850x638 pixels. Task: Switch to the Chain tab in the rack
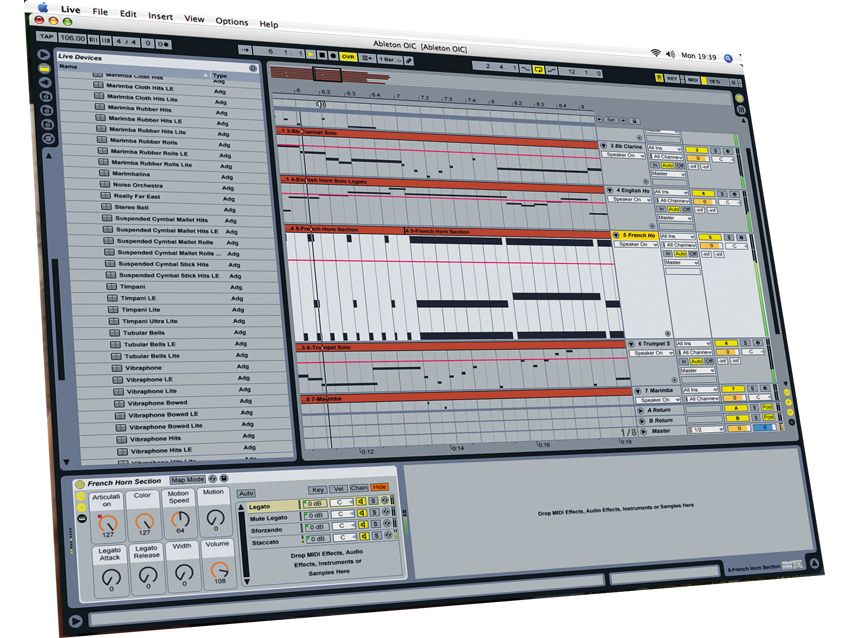[358, 489]
